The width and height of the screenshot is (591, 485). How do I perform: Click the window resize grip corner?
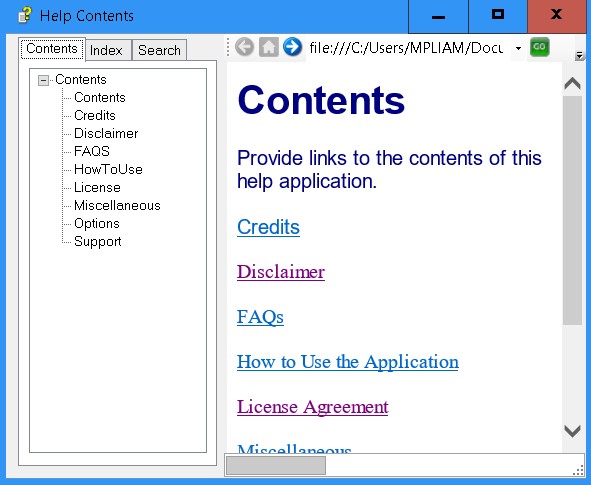point(578,471)
